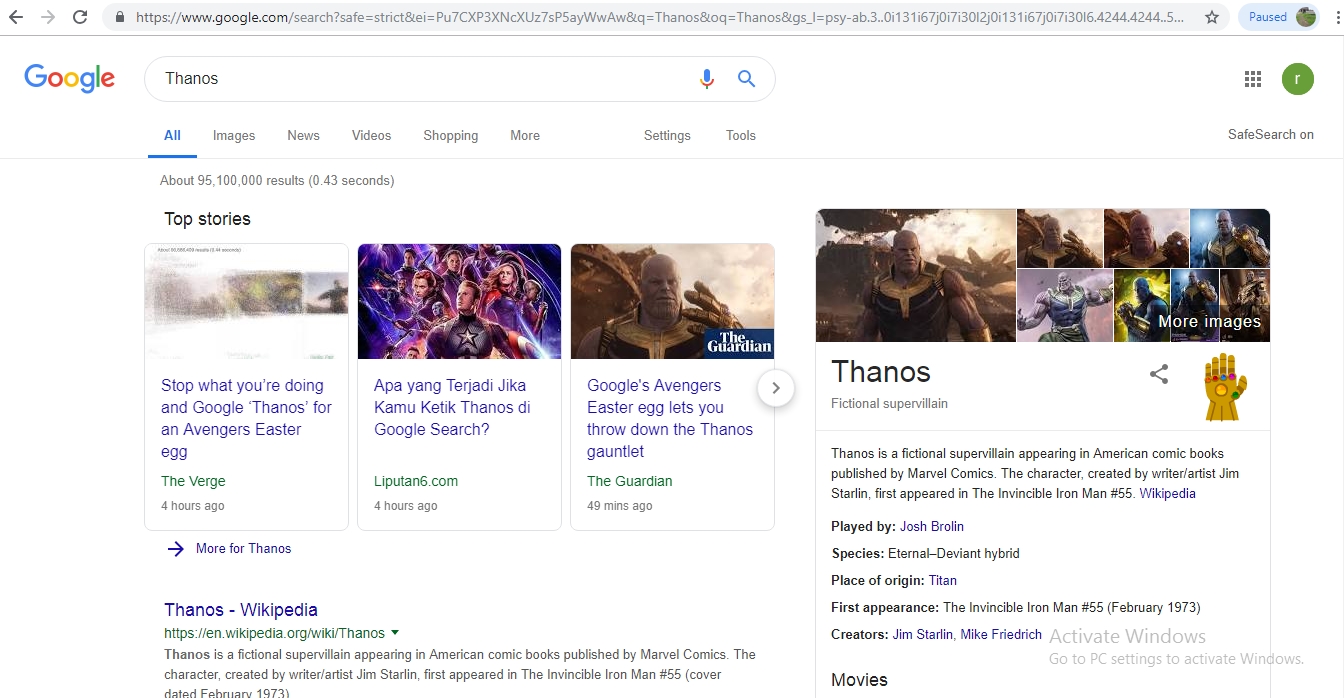This screenshot has width=1344, height=698.
Task: Click the "49 mins ago" timestamp
Action: [x=620, y=505]
